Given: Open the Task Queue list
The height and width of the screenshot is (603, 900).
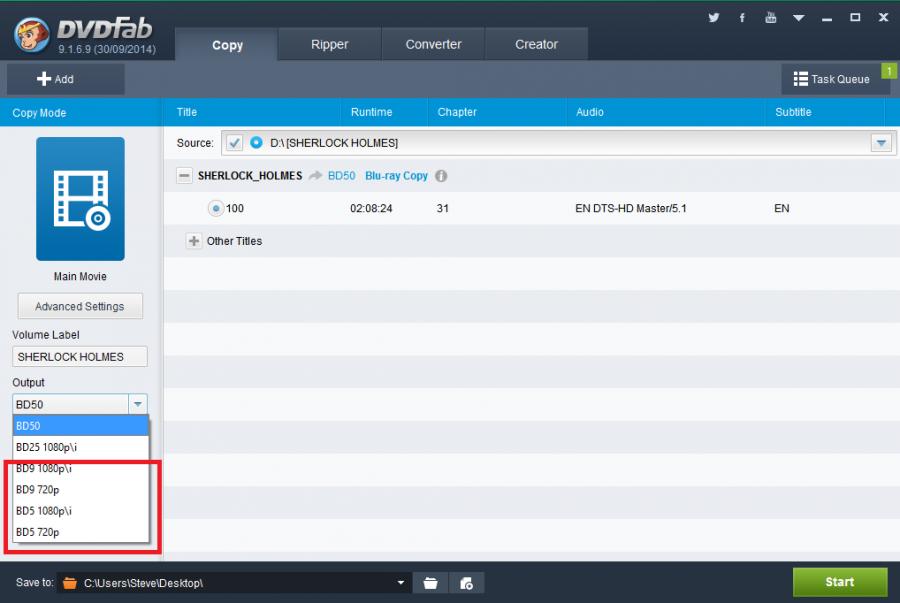Looking at the screenshot, I should pyautogui.click(x=832, y=79).
